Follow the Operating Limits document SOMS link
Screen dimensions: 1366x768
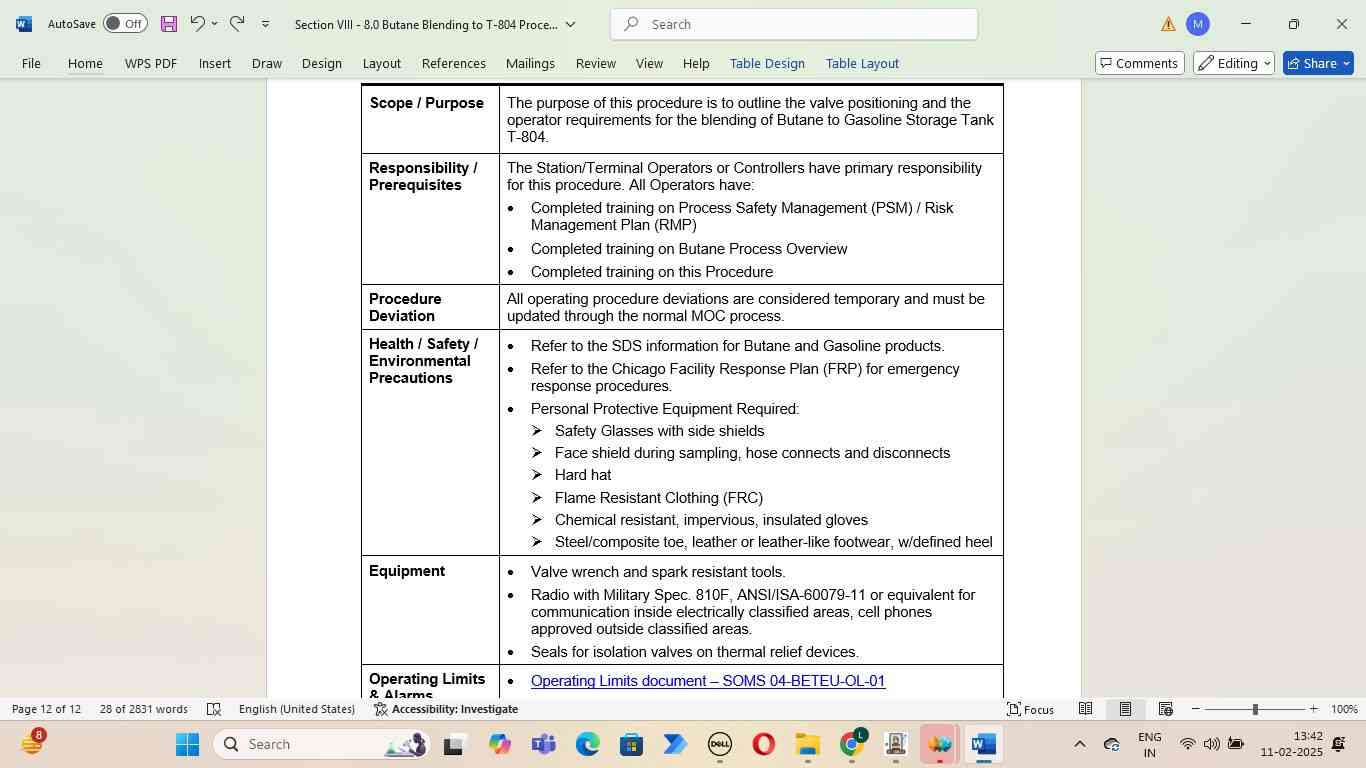(x=708, y=681)
